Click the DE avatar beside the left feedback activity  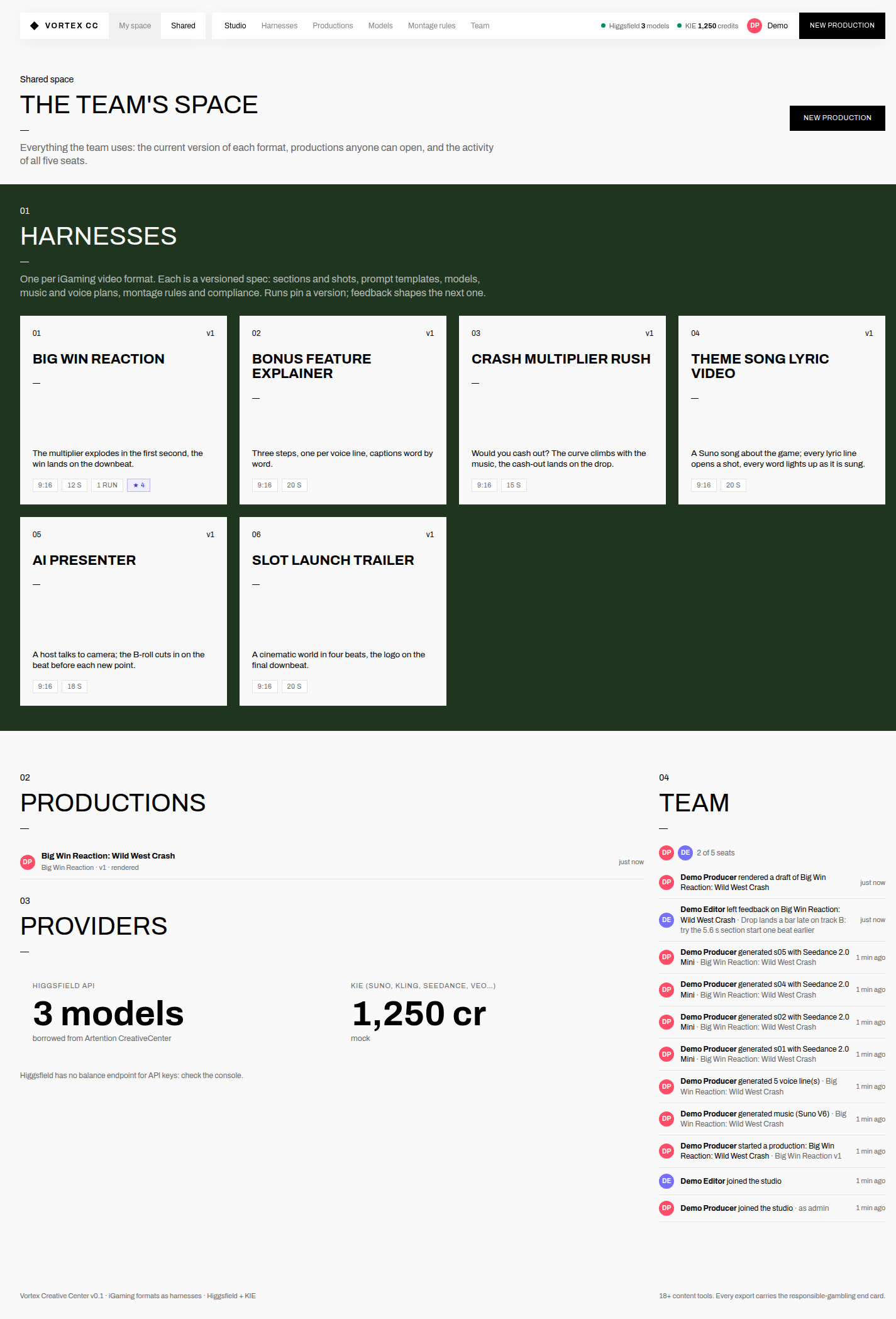click(x=666, y=920)
